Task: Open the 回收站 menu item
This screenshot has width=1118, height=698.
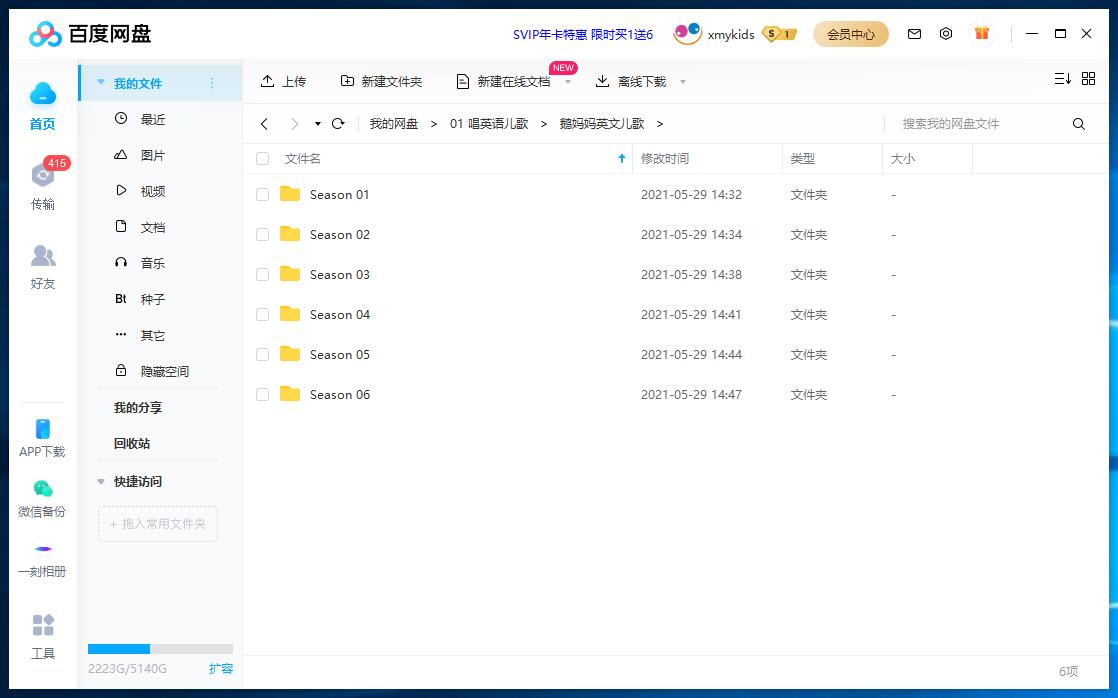Action: 131,443
